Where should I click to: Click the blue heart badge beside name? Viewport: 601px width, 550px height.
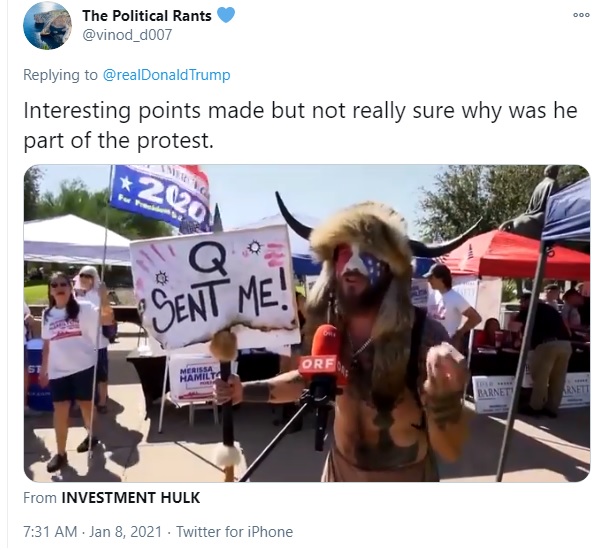point(226,15)
